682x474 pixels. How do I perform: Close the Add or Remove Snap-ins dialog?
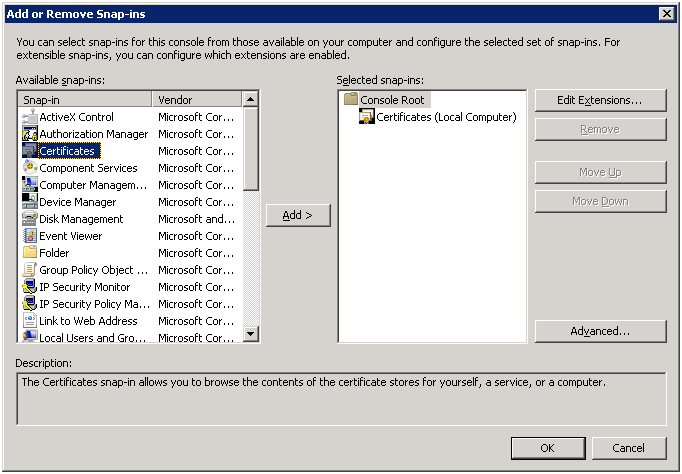click(666, 13)
